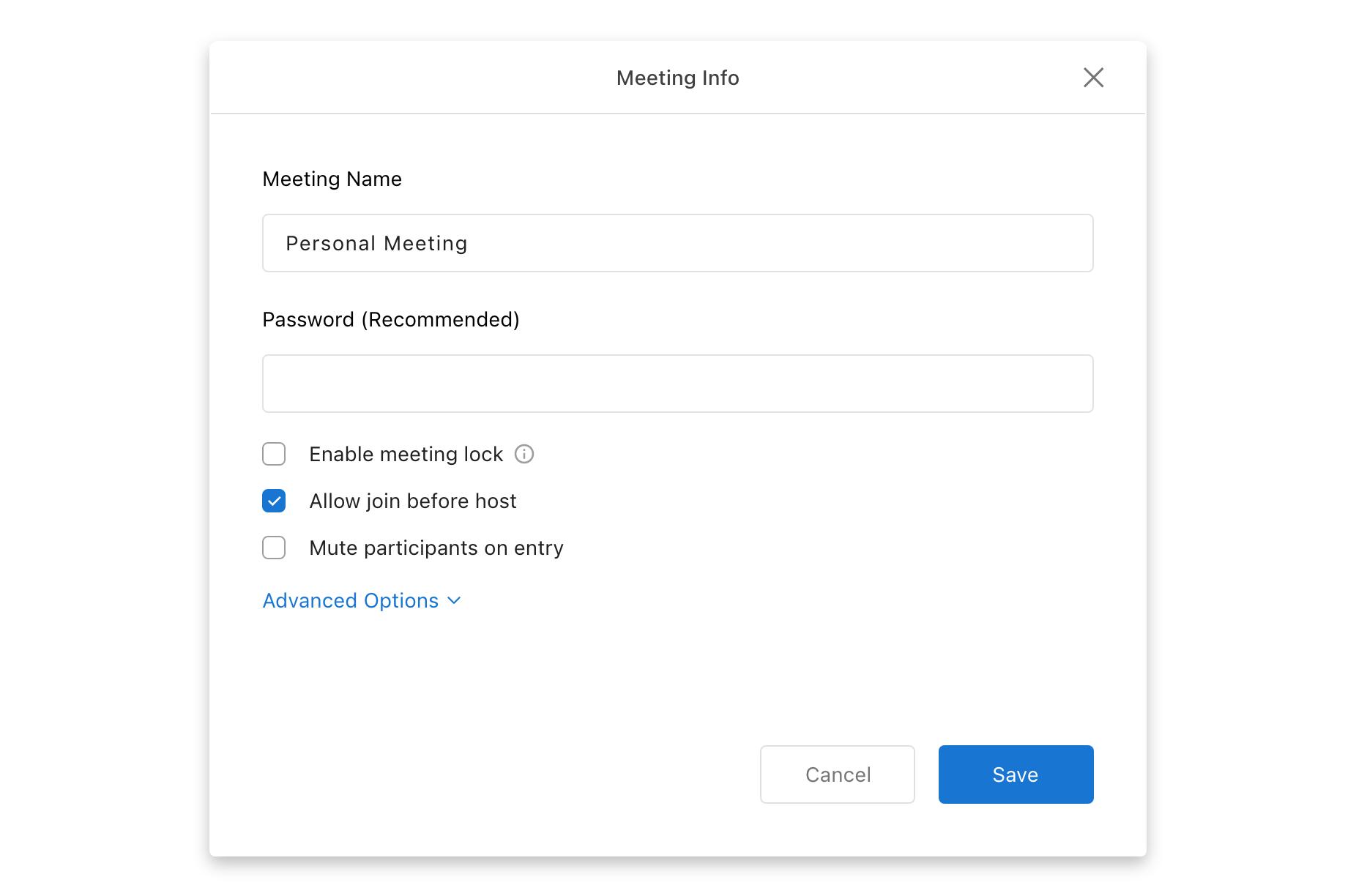The height and width of the screenshot is (896, 1356).
Task: Click the blue checkmark icon
Action: point(274,501)
